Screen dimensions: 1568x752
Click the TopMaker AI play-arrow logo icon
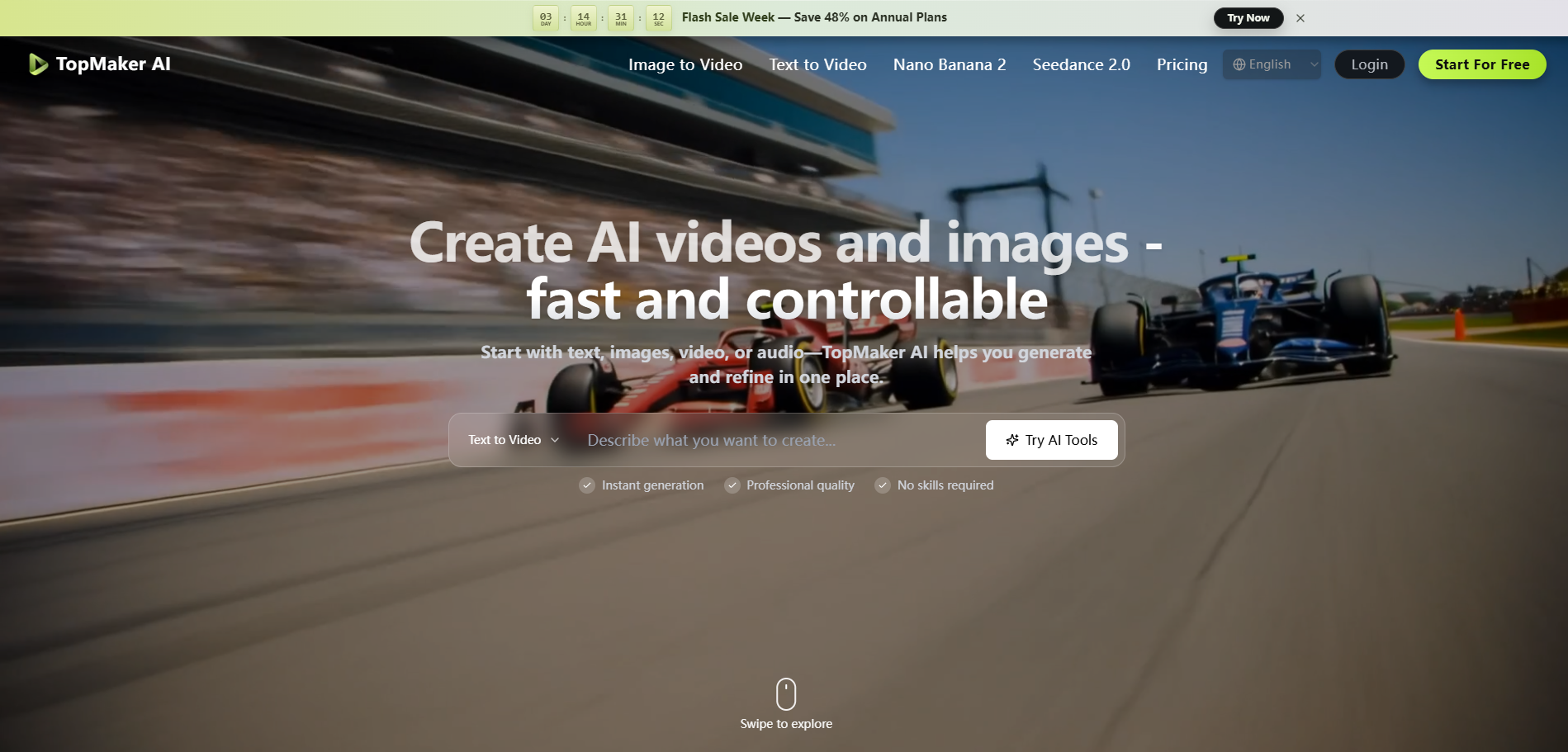38,64
